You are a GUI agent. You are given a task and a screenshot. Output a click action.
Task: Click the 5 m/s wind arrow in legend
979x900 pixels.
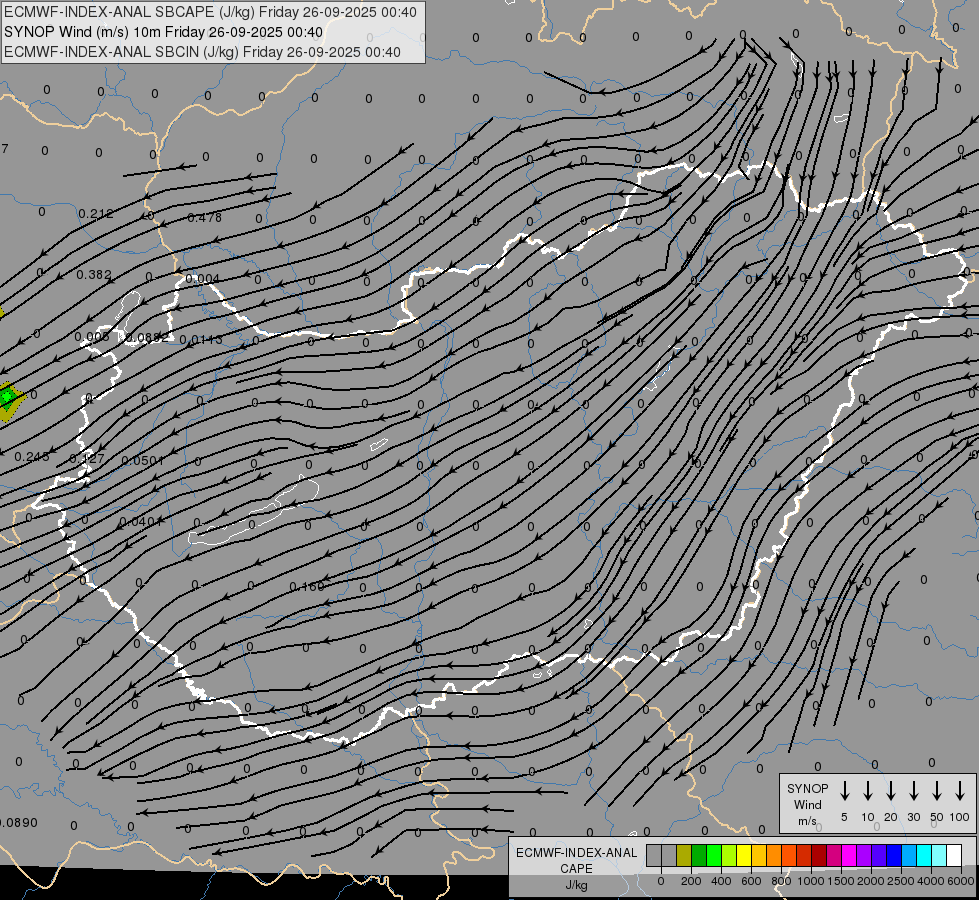click(844, 791)
